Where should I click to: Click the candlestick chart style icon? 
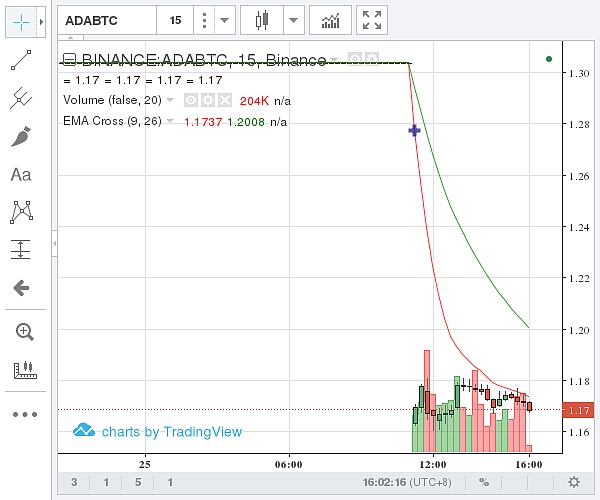pyautogui.click(x=262, y=20)
